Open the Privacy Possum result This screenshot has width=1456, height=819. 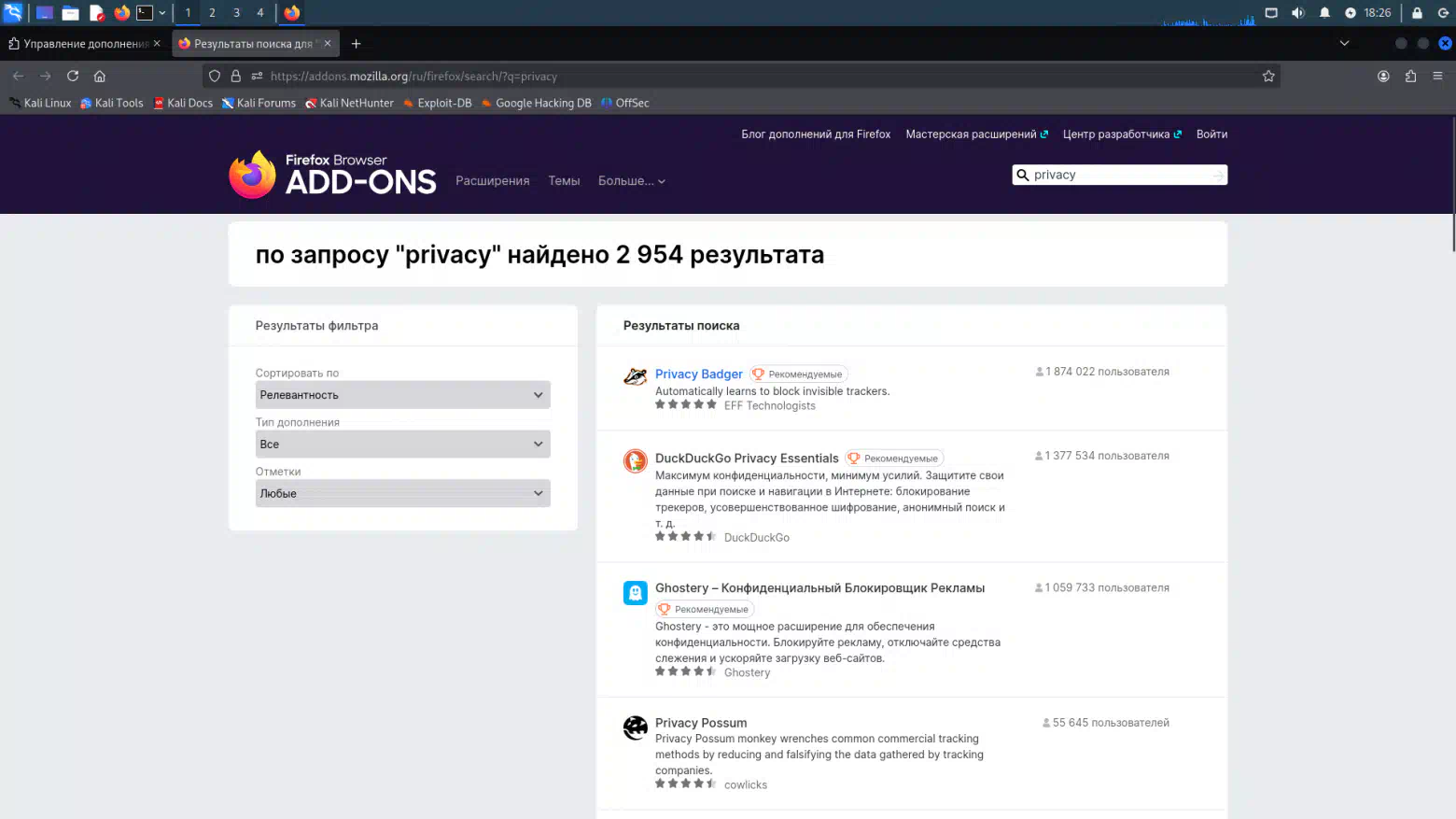(x=701, y=723)
